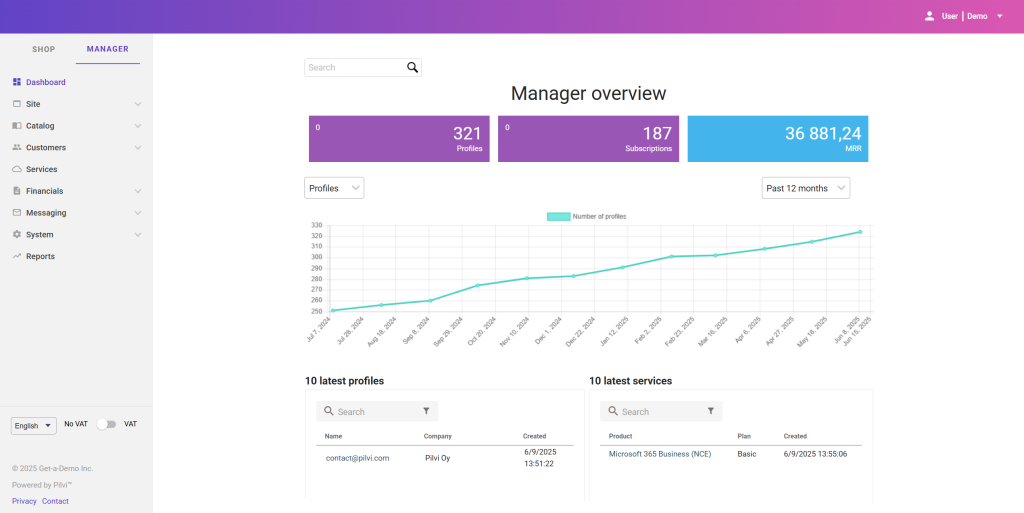Click the user avatar icon in header

pyautogui.click(x=929, y=16)
